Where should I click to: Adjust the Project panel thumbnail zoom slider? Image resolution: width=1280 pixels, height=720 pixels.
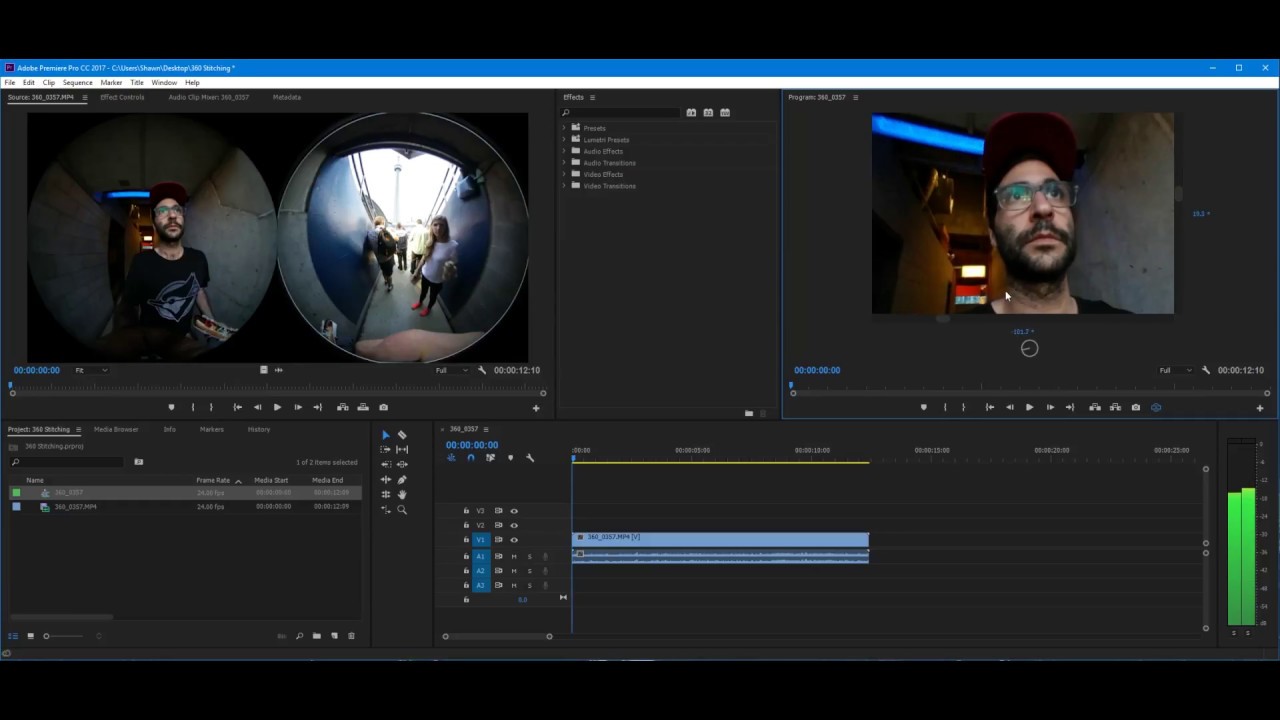(47, 636)
